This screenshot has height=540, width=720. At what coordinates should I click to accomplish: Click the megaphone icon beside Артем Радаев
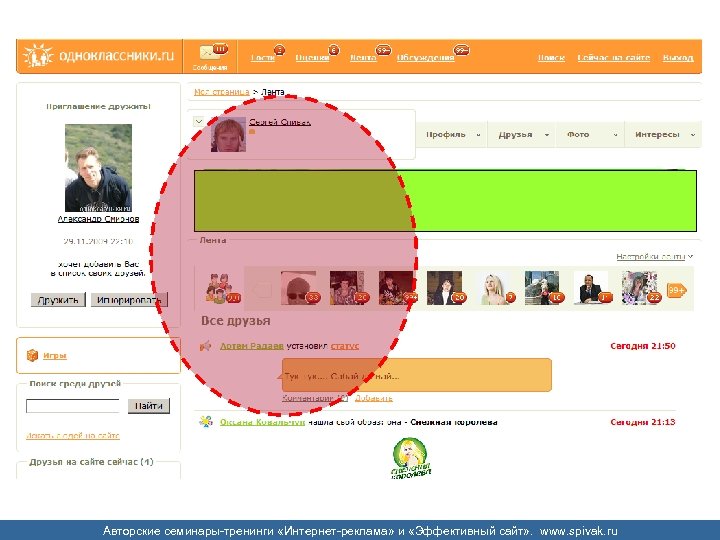pyautogui.click(x=205, y=346)
